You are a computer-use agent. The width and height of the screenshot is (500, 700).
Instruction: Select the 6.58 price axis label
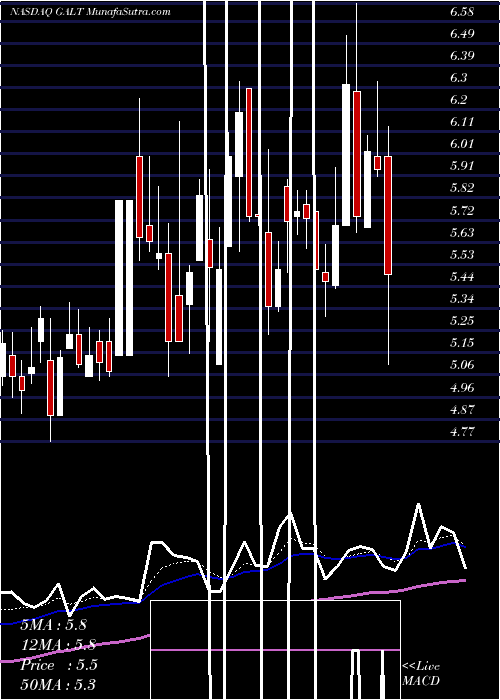pyautogui.click(x=462, y=12)
